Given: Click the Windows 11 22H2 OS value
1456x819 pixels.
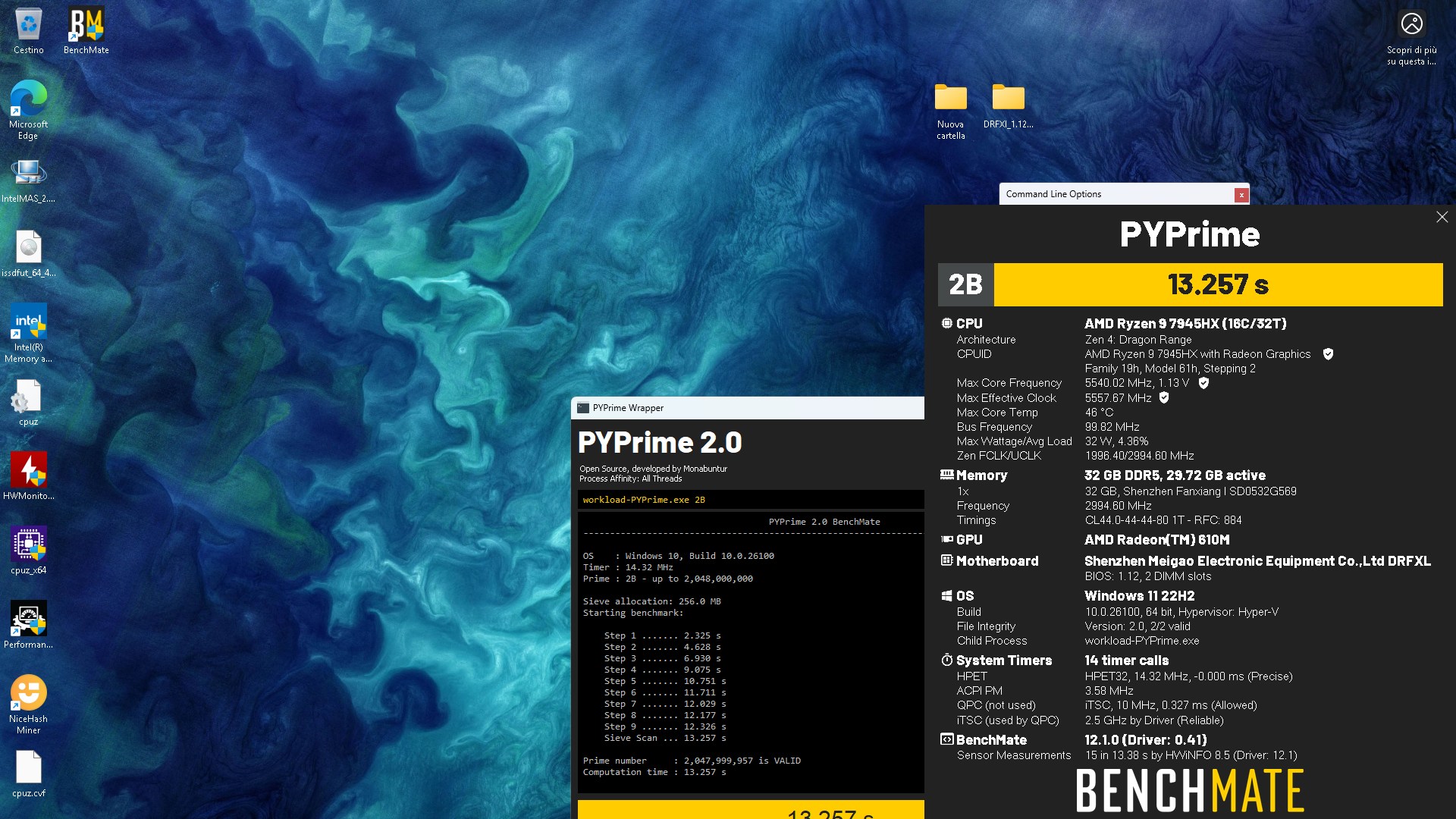Looking at the screenshot, I should 1139,596.
